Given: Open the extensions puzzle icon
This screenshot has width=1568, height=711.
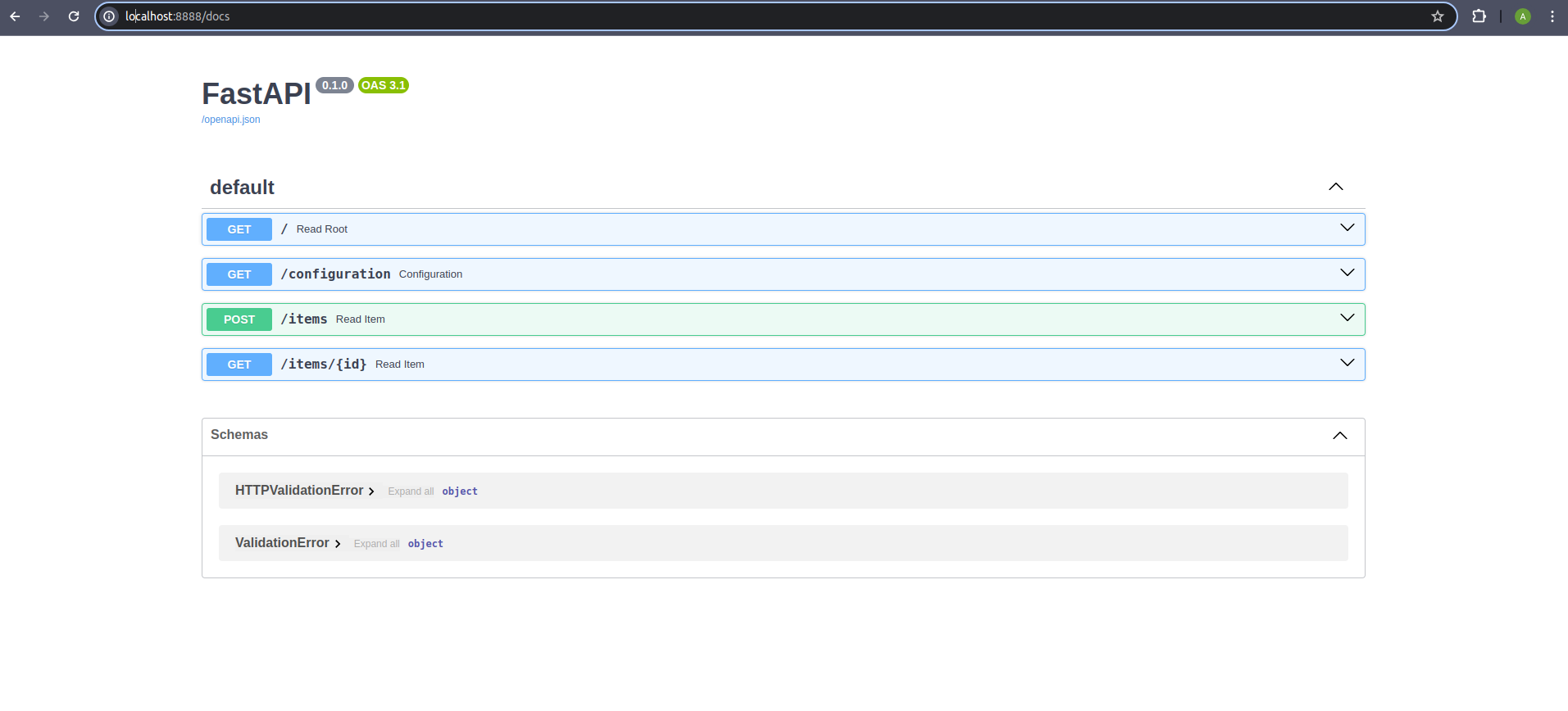Looking at the screenshot, I should 1479,16.
